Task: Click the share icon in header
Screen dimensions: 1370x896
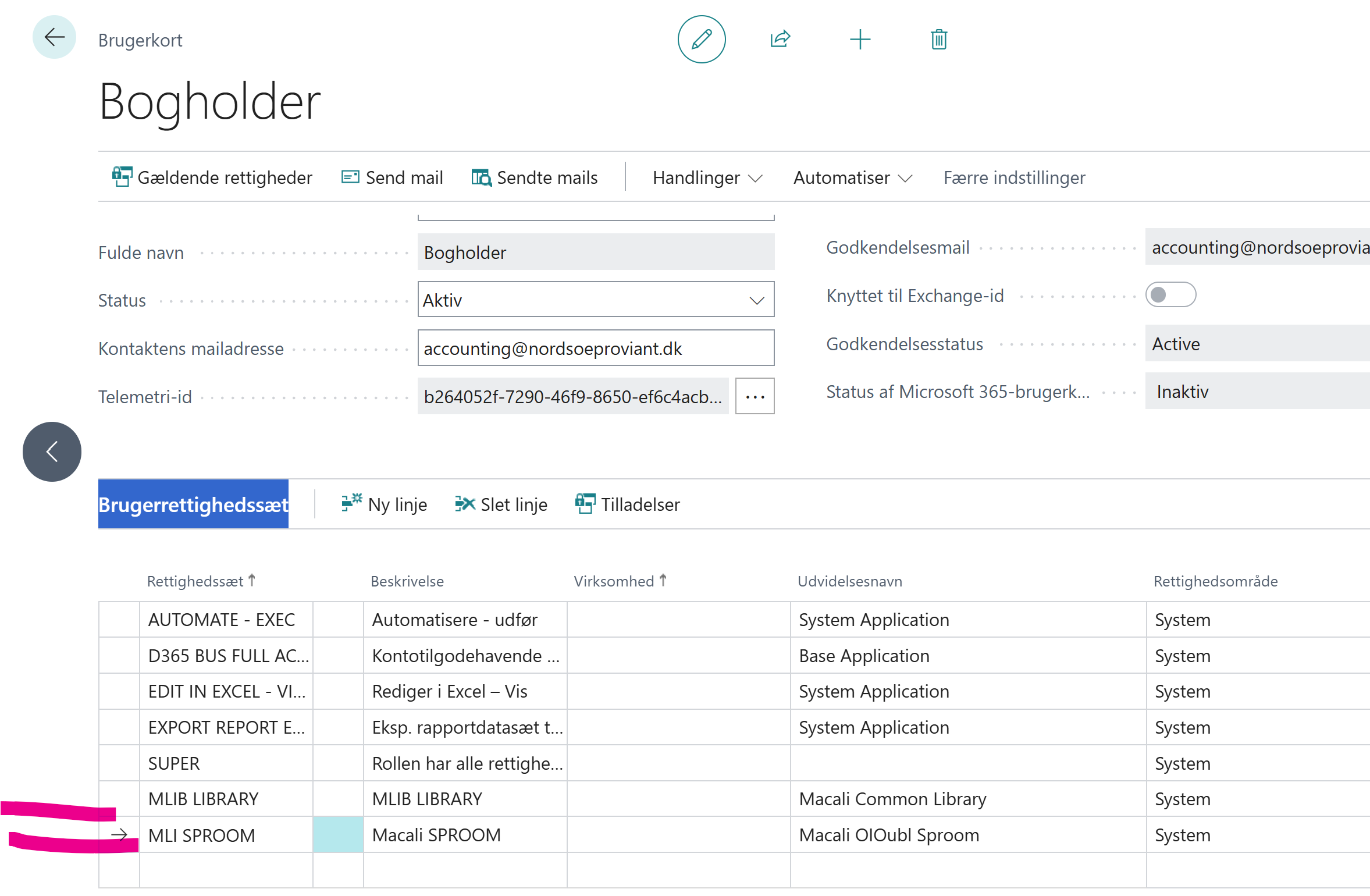Action: [780, 40]
